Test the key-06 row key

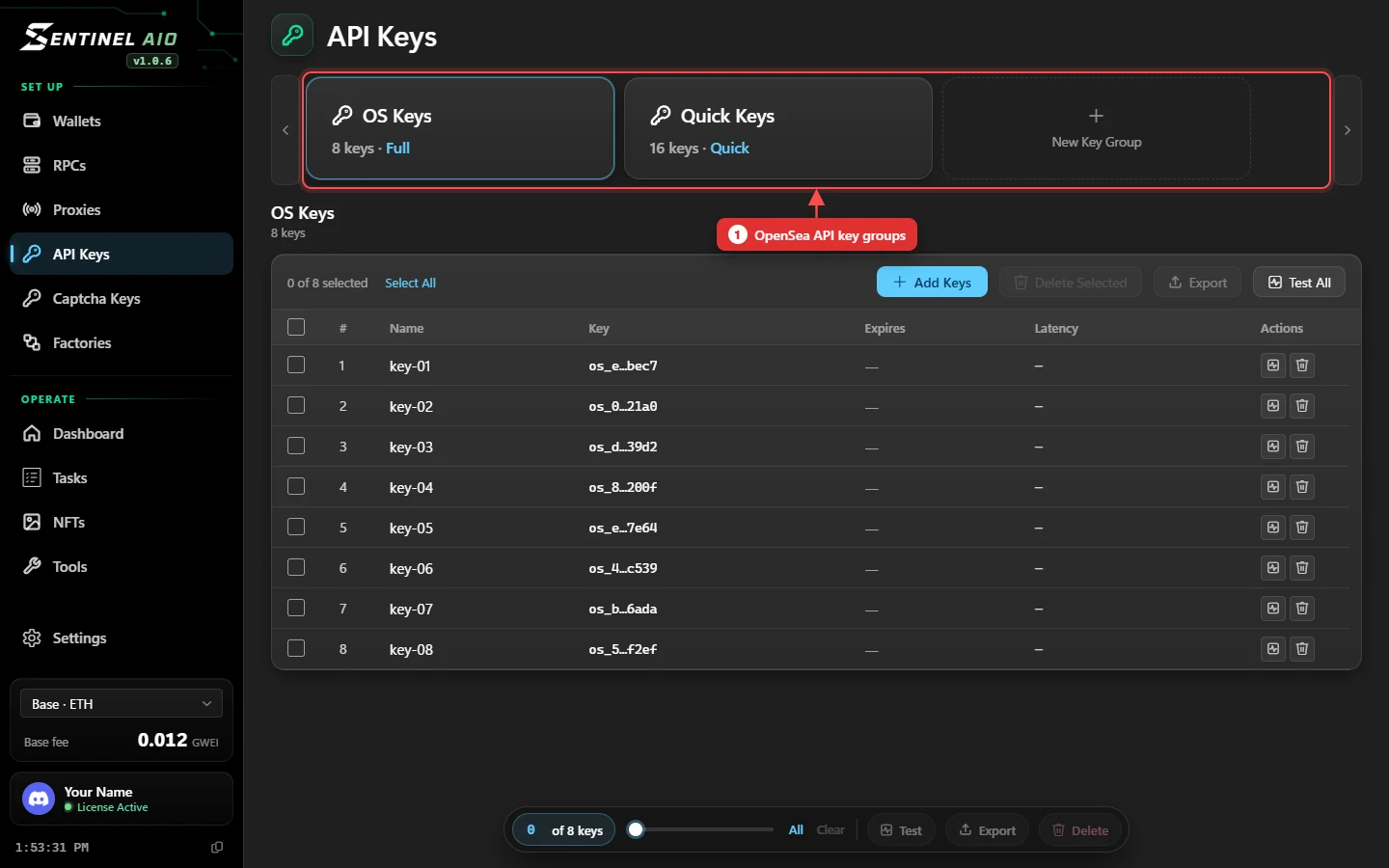(x=1273, y=568)
